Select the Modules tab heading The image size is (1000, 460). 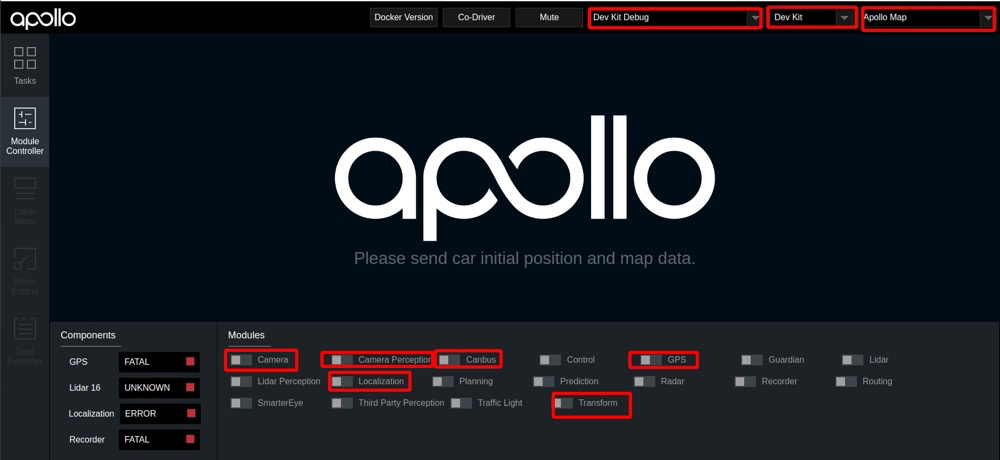click(x=246, y=335)
